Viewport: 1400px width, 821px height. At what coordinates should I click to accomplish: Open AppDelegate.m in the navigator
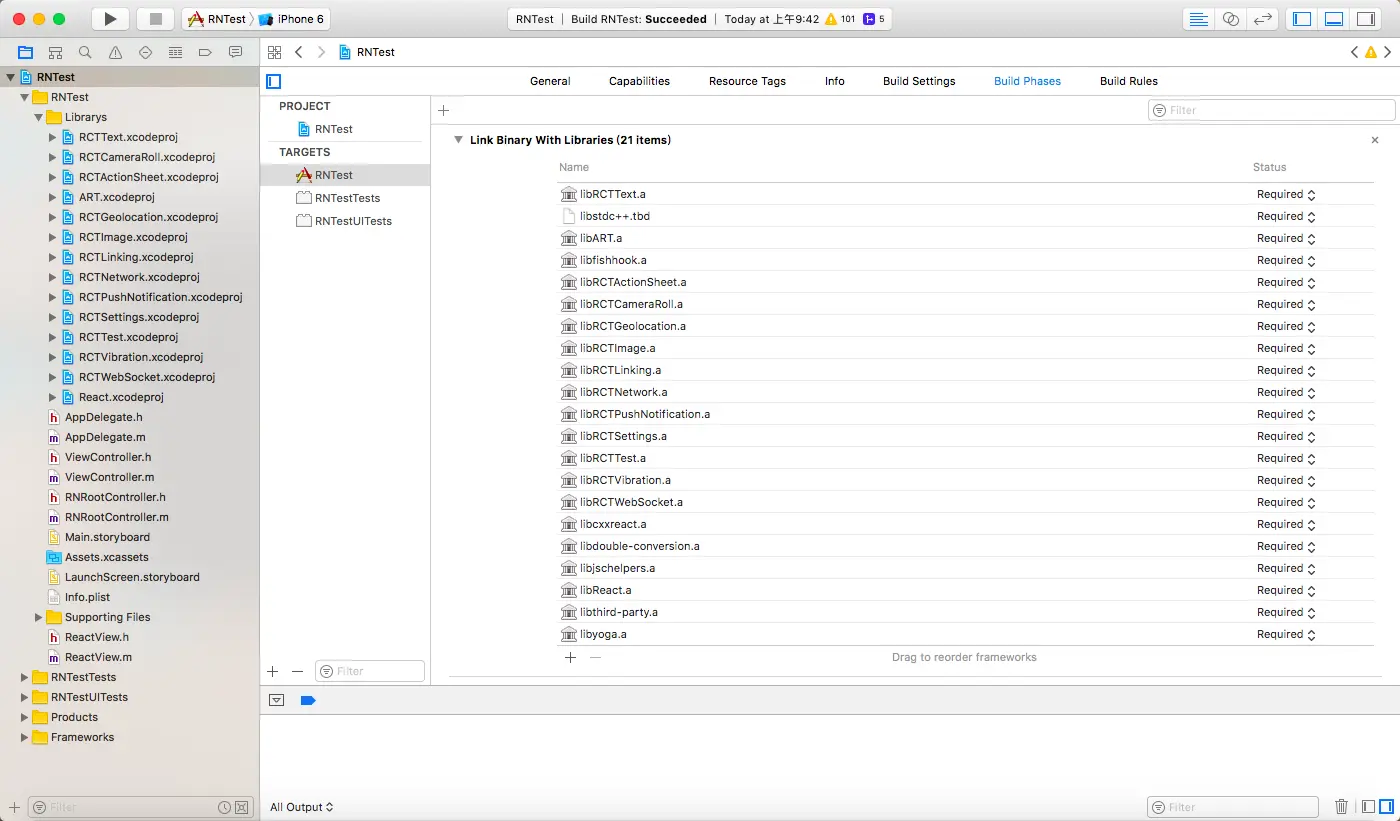(105, 437)
